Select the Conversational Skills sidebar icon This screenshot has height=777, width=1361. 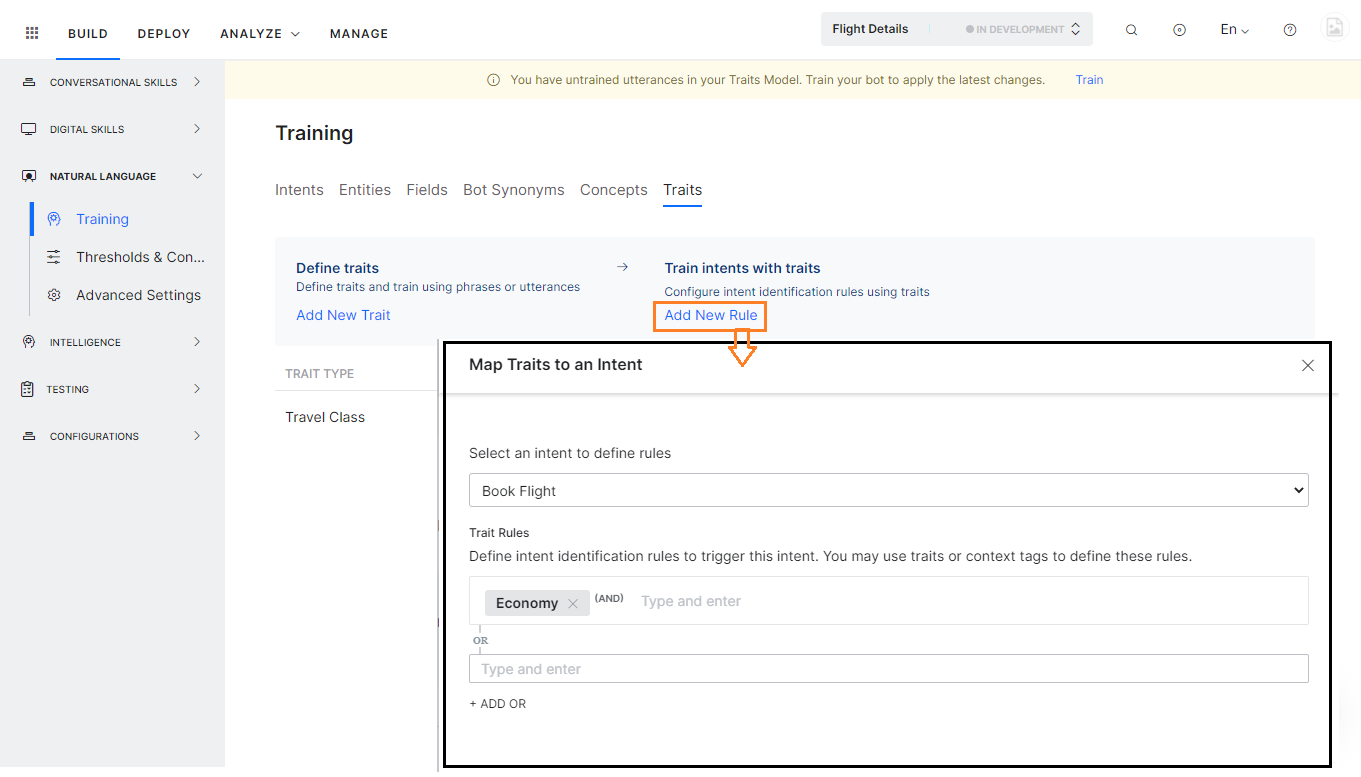pos(28,81)
